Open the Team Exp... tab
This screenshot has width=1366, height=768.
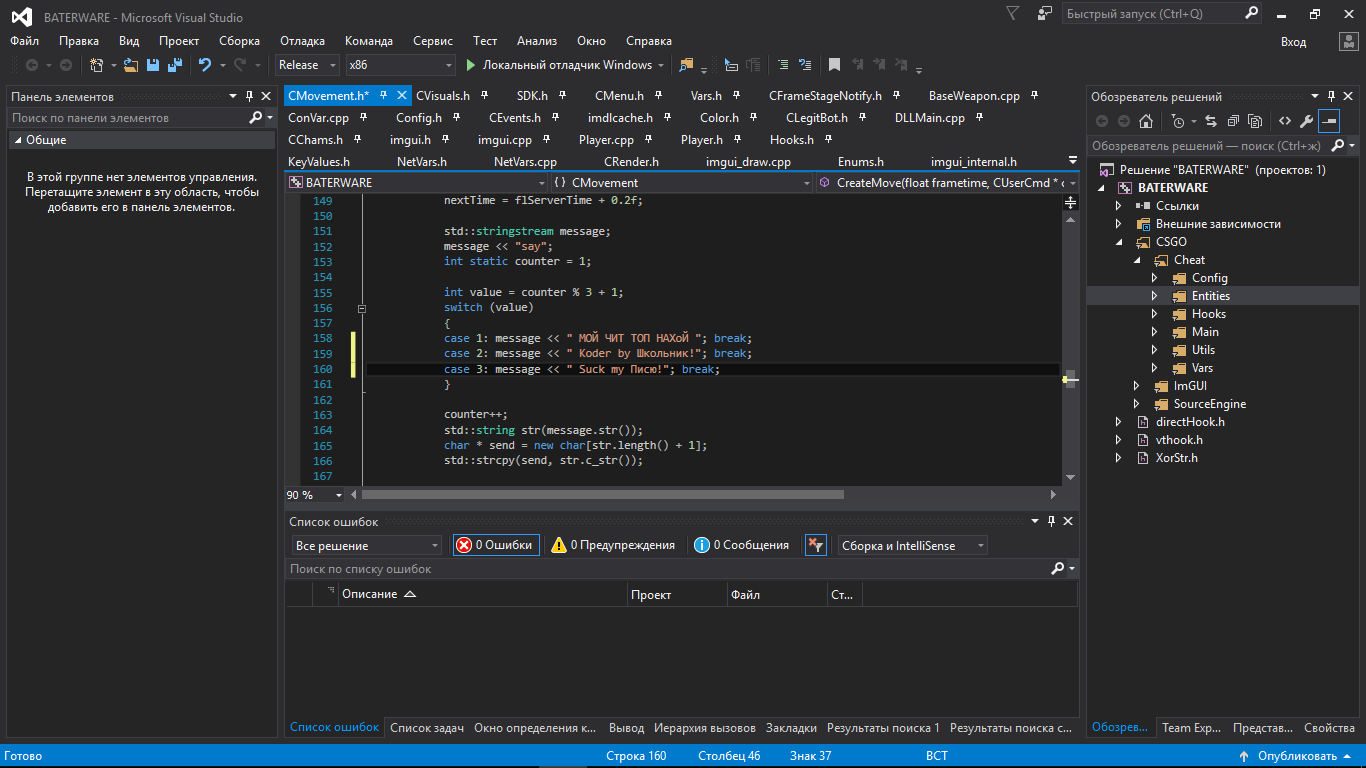1192,728
